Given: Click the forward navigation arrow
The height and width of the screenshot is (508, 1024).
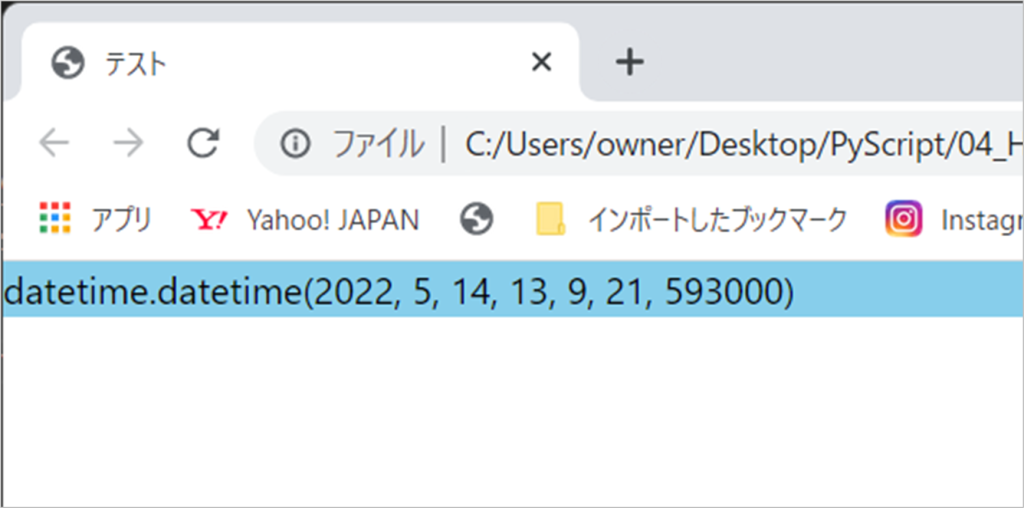Looking at the screenshot, I should point(128,144).
